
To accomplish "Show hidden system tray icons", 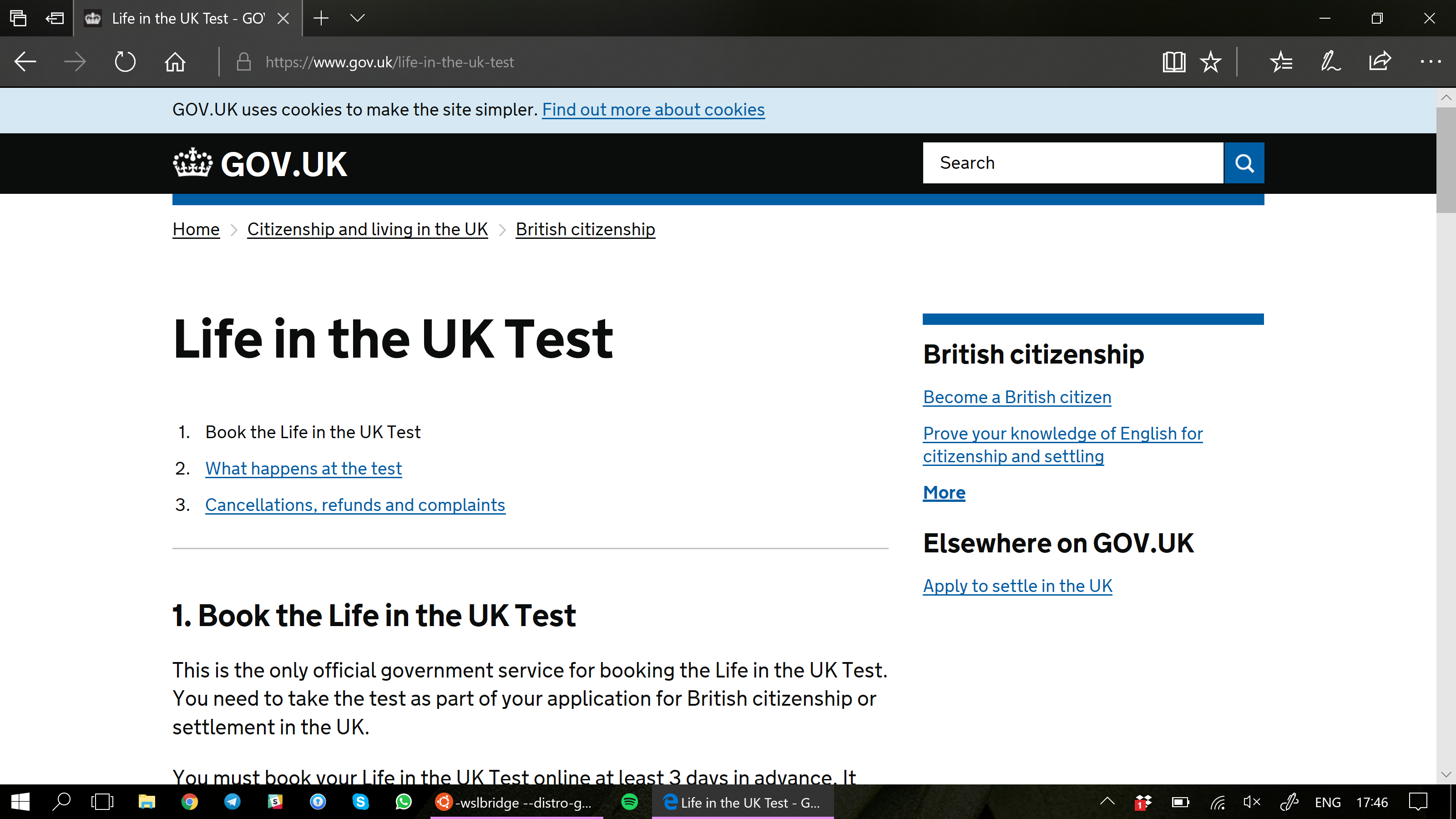I will [1107, 802].
